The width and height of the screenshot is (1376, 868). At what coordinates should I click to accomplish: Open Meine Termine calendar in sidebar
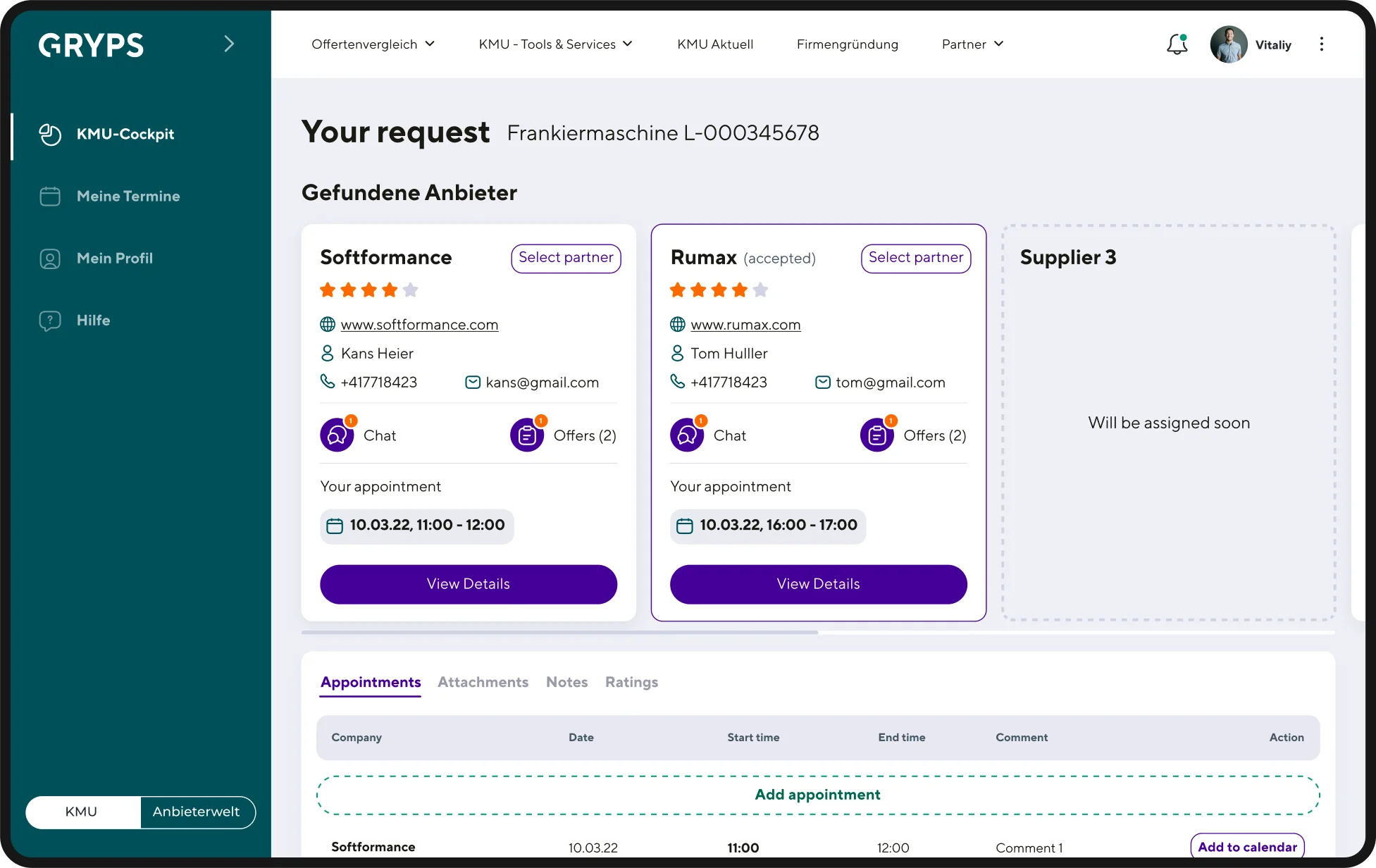pos(50,197)
